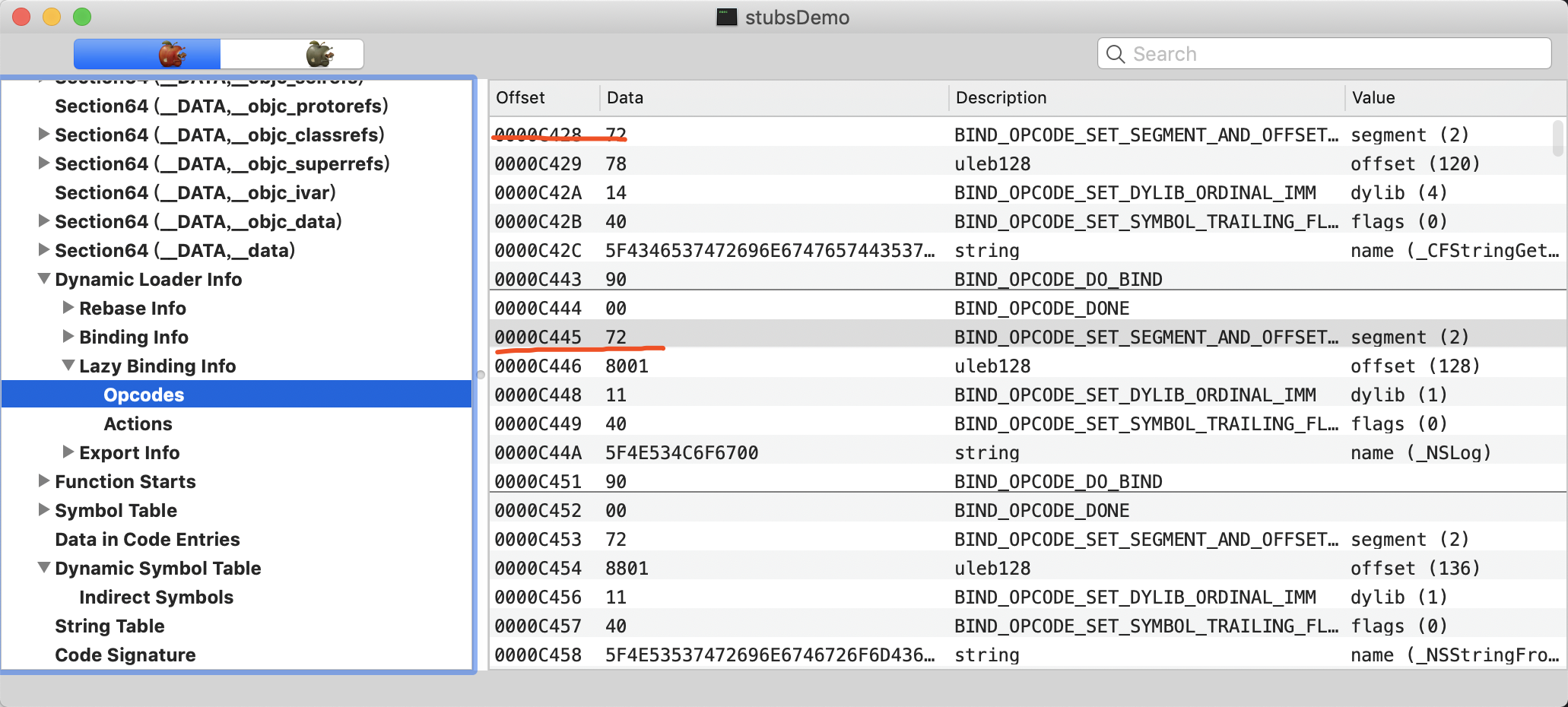This screenshot has width=1568, height=707.
Task: Click the magnifying glass search icon
Action: coord(1116,54)
